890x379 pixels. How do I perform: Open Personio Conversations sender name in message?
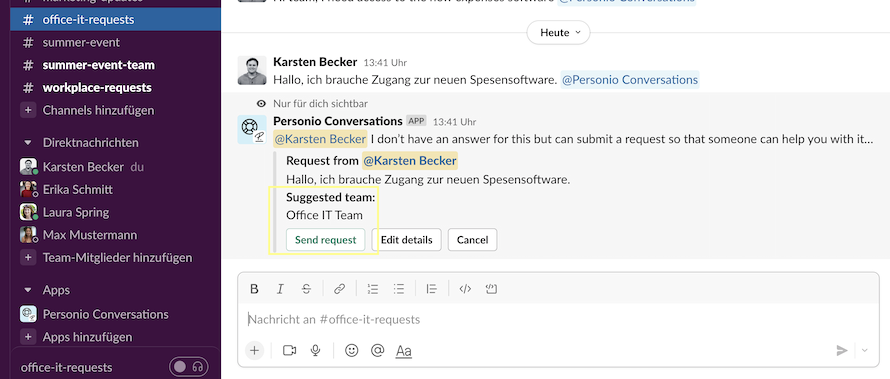click(x=338, y=121)
